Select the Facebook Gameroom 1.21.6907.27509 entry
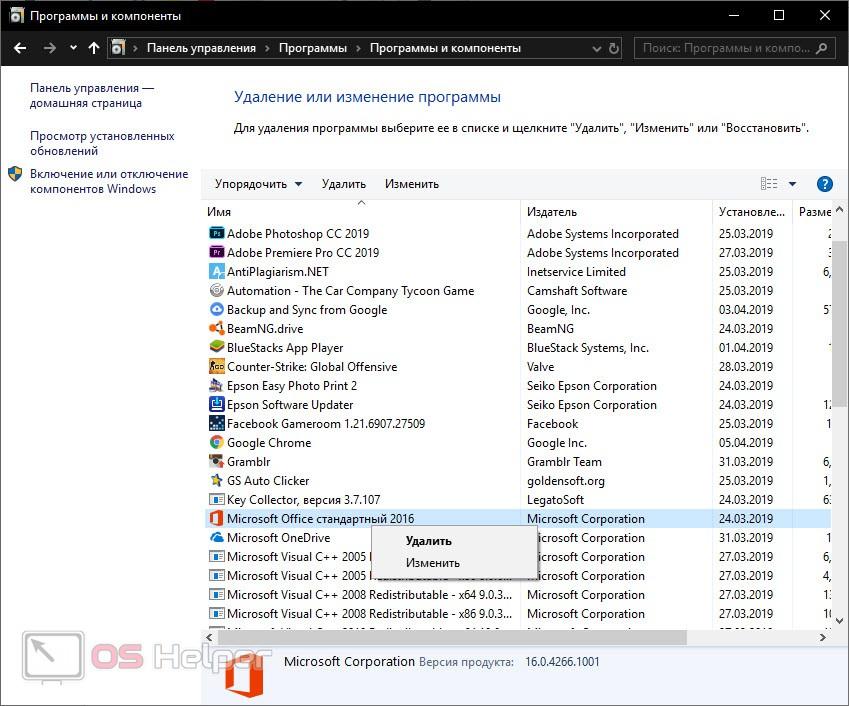 pyautogui.click(x=518, y=423)
